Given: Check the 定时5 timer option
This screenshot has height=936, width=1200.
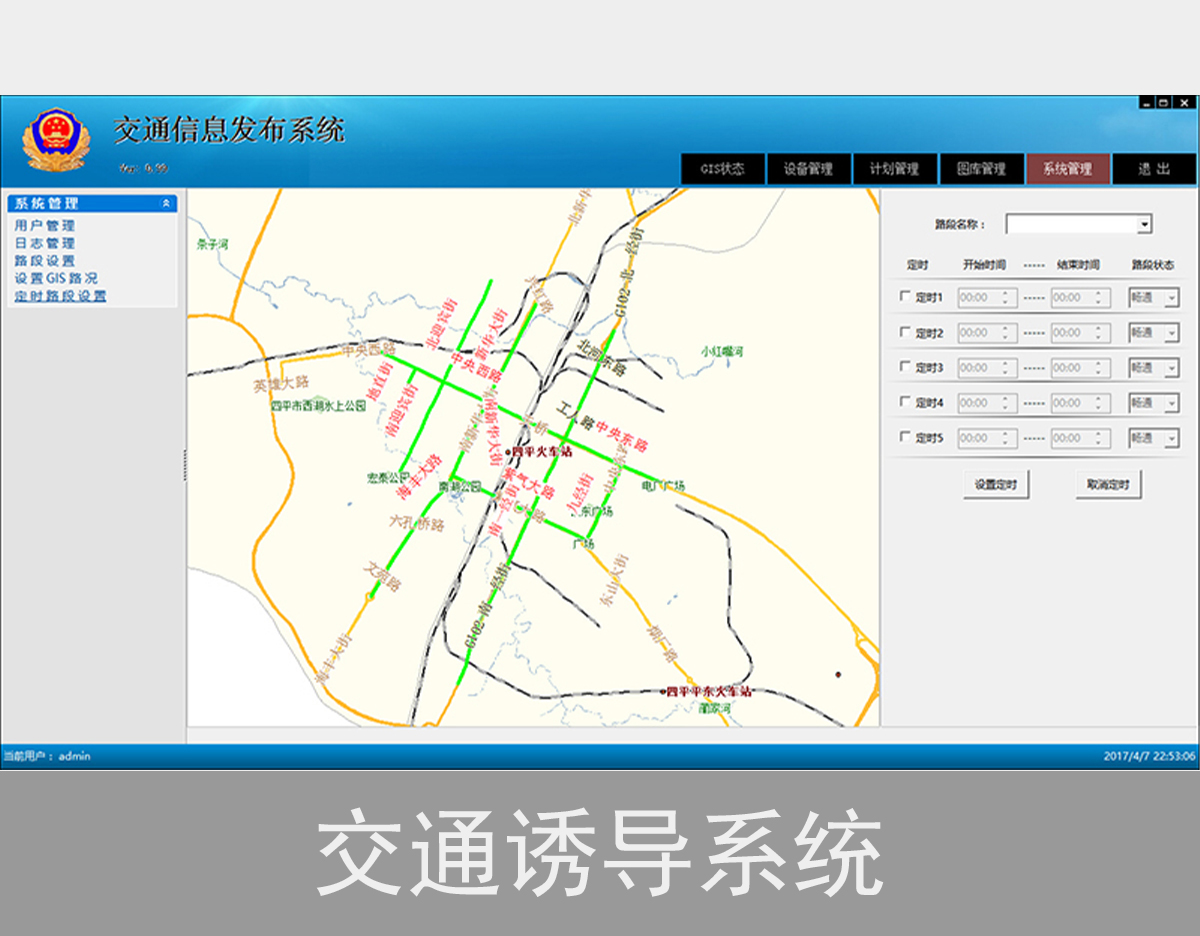Looking at the screenshot, I should tap(905, 437).
